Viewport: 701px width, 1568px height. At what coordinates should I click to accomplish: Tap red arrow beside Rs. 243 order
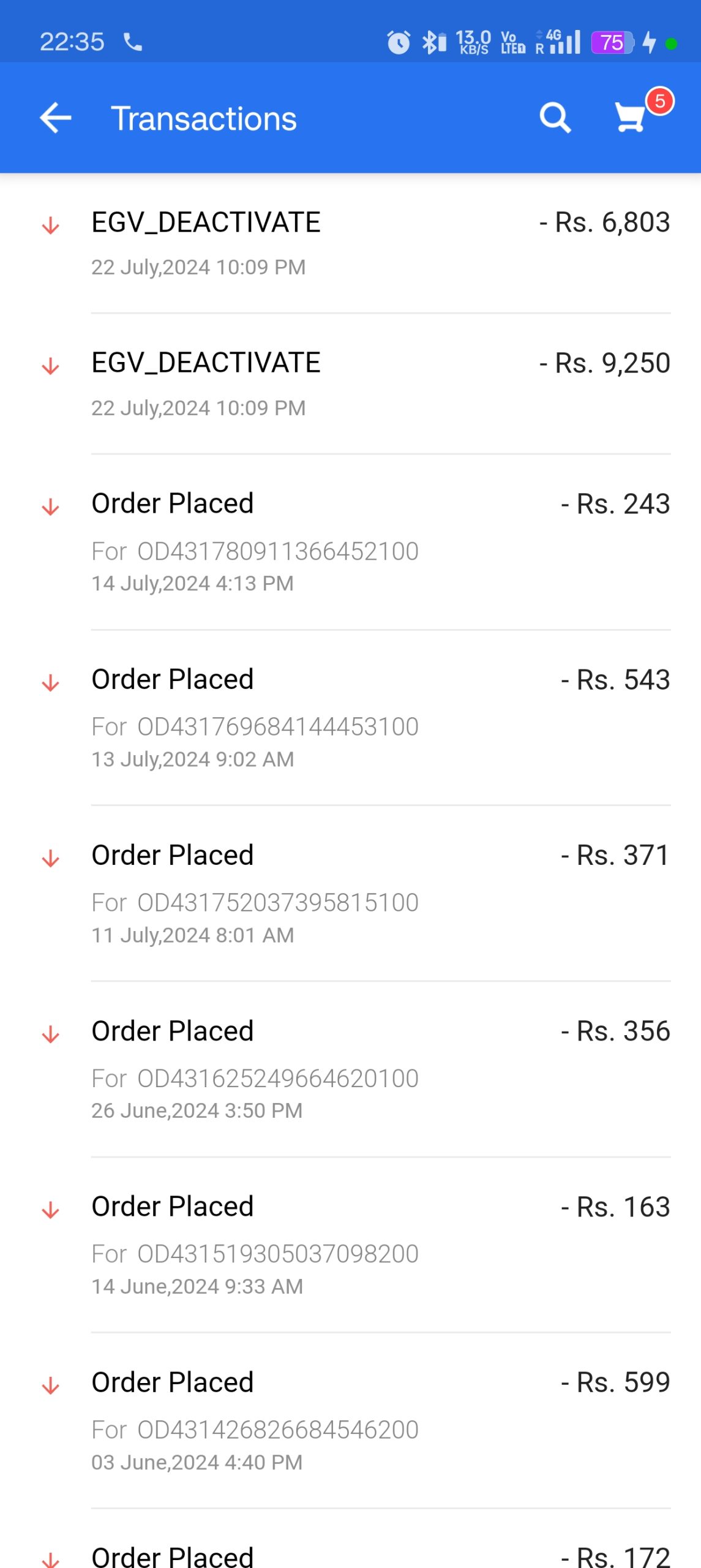50,507
